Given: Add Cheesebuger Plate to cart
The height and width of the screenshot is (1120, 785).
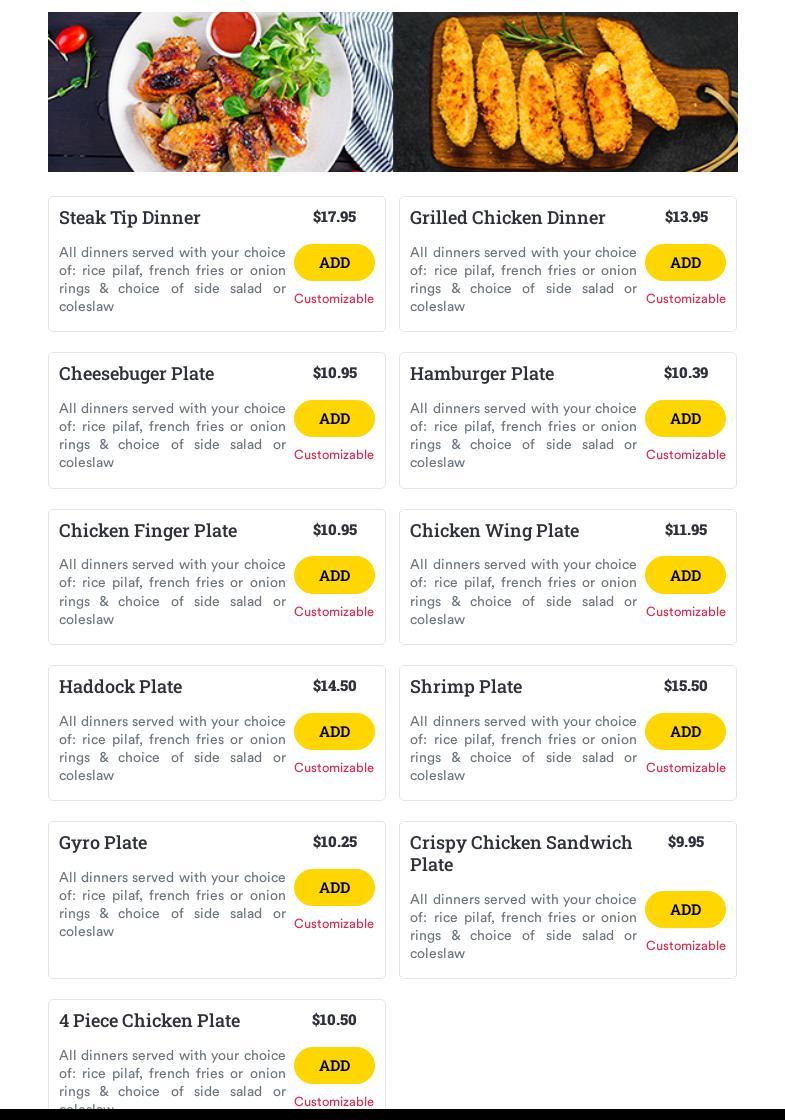Looking at the screenshot, I should [334, 419].
